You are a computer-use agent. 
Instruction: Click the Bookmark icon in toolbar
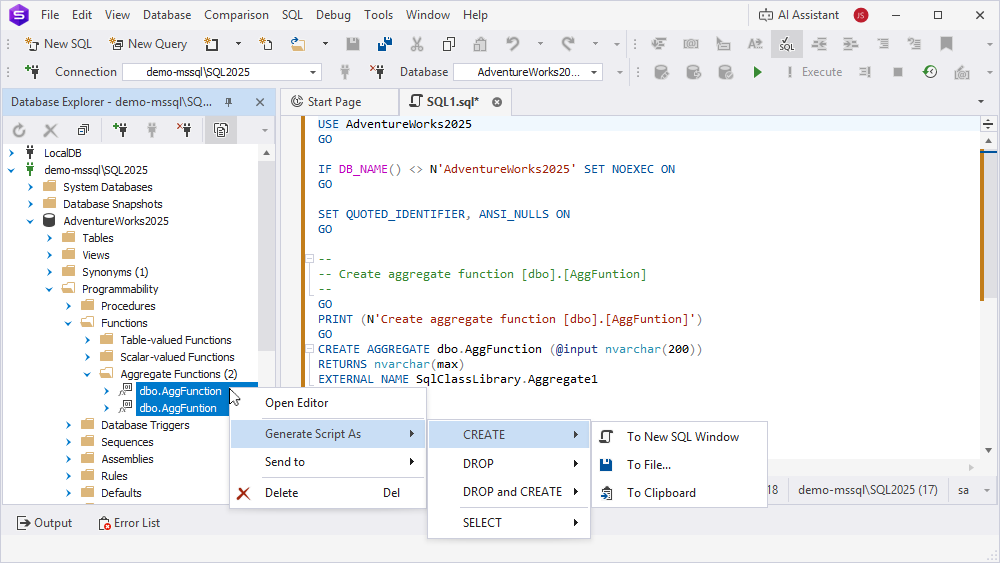tap(946, 44)
